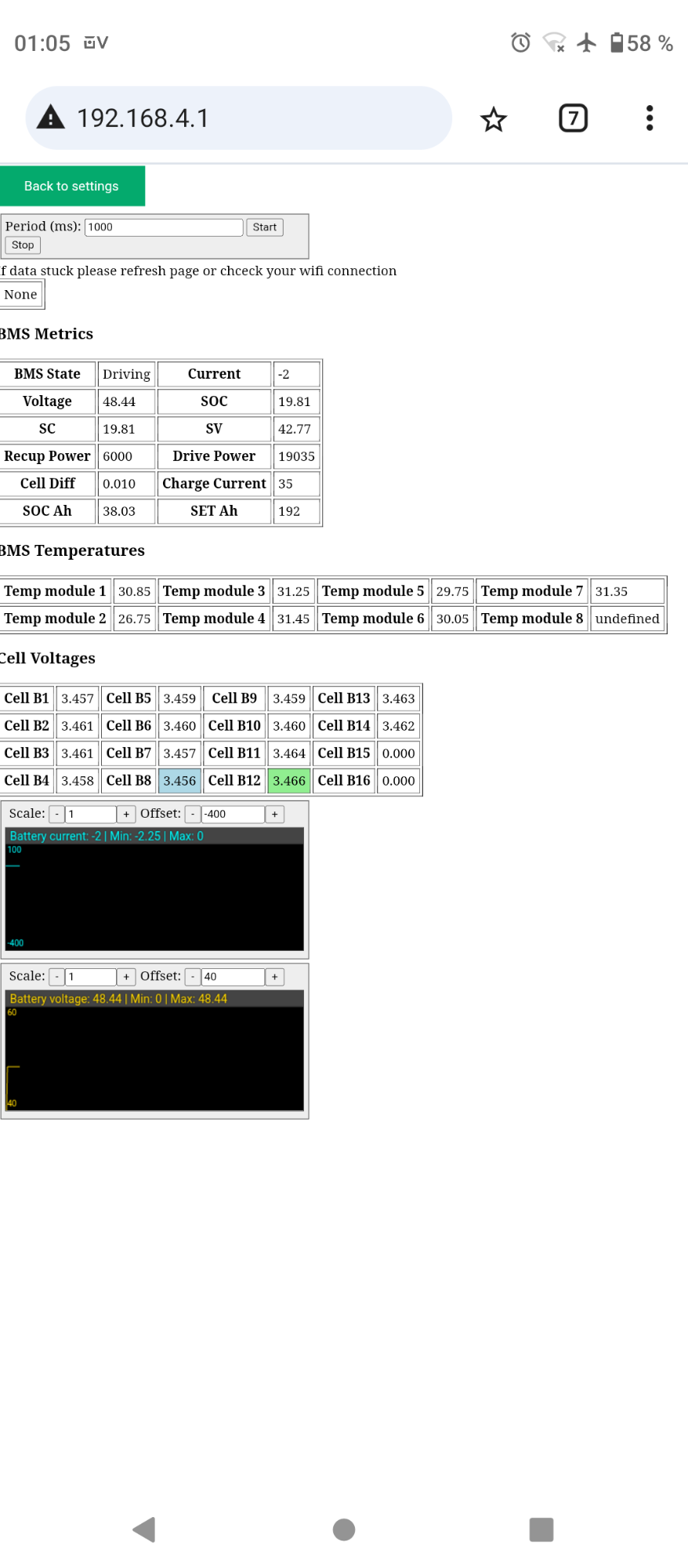Tap the not-secure warning triangle icon

(x=51, y=118)
